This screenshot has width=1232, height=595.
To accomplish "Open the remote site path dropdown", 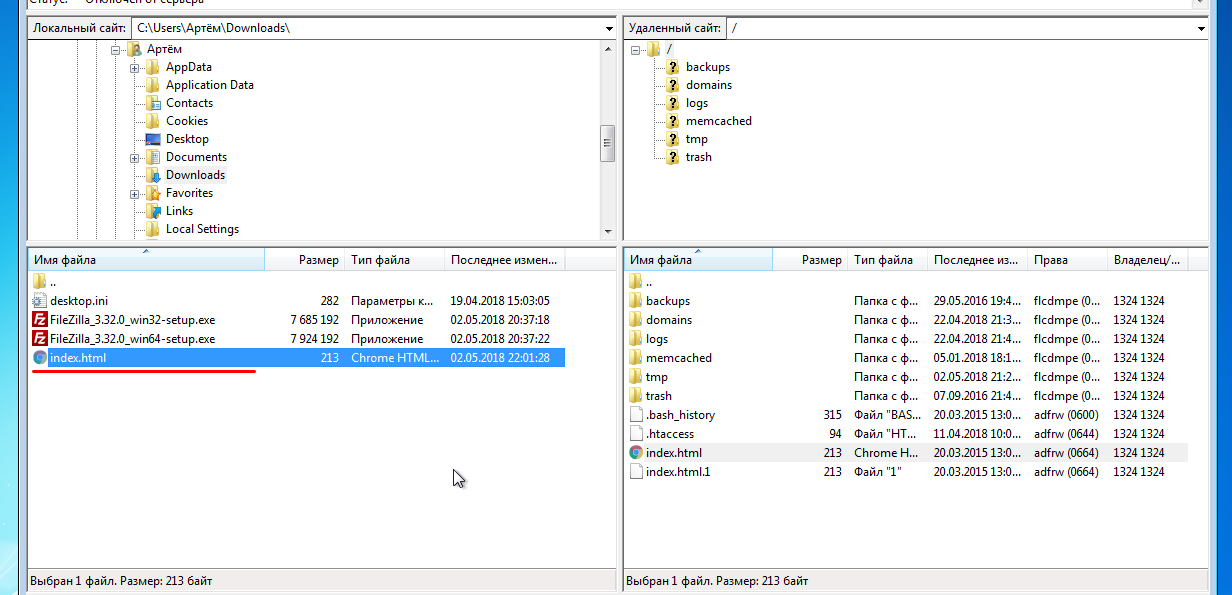I will (1201, 28).
